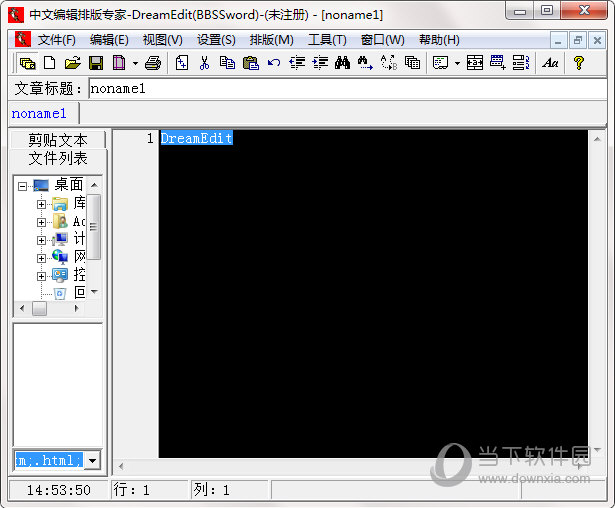This screenshot has width=615, height=508.
Task: Expand the 计算机 tree node
Action: [x=41, y=240]
